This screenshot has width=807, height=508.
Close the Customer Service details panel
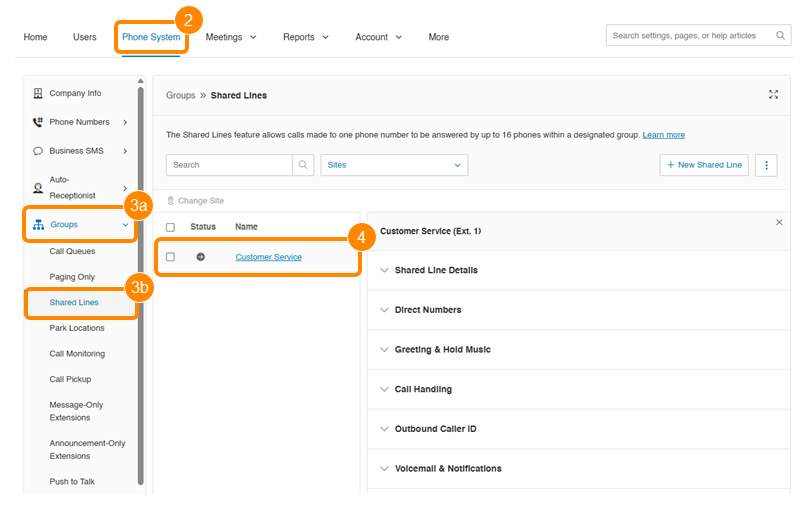click(x=779, y=222)
